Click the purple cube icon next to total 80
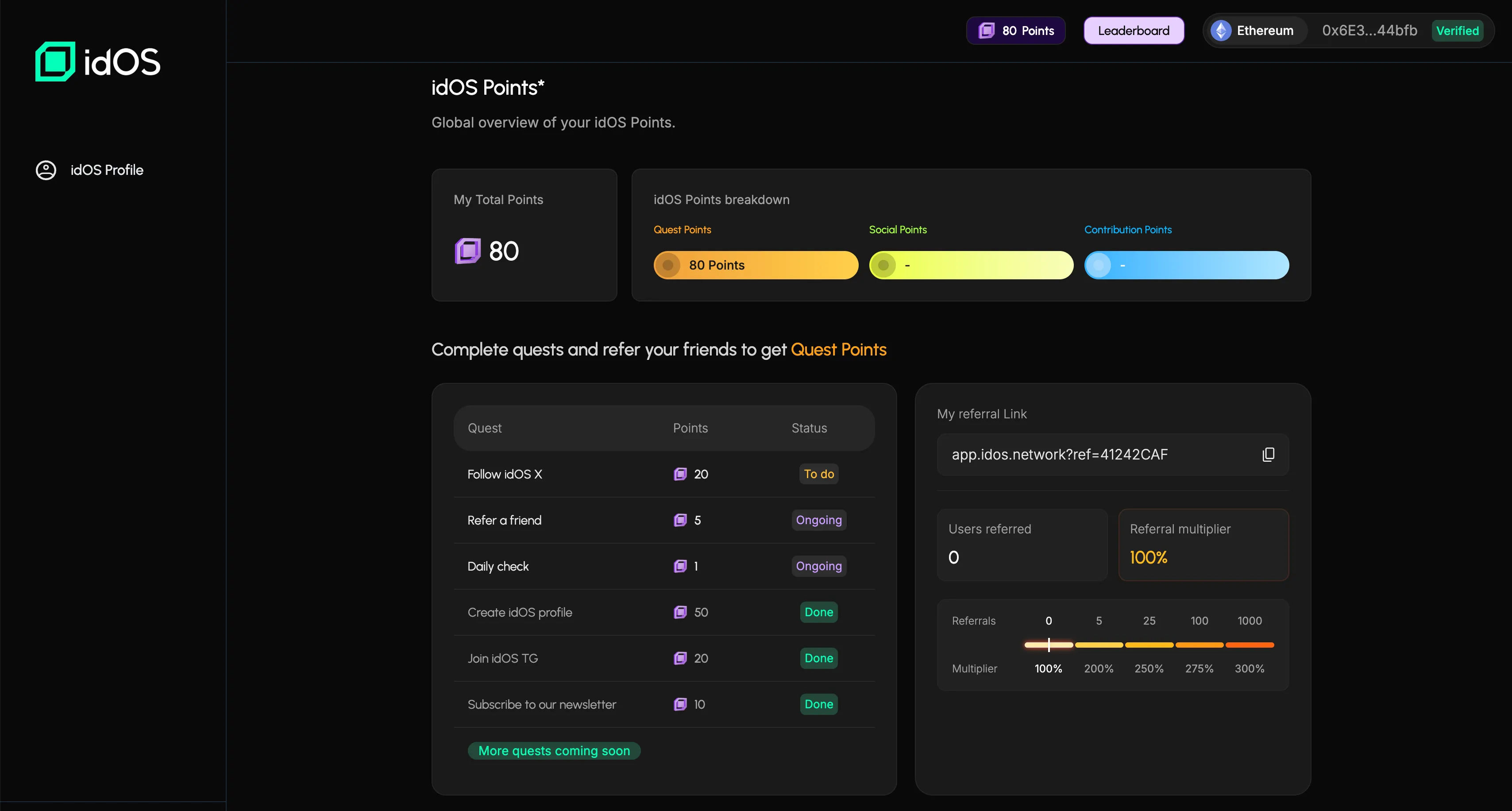This screenshot has width=1512, height=811. coord(468,251)
